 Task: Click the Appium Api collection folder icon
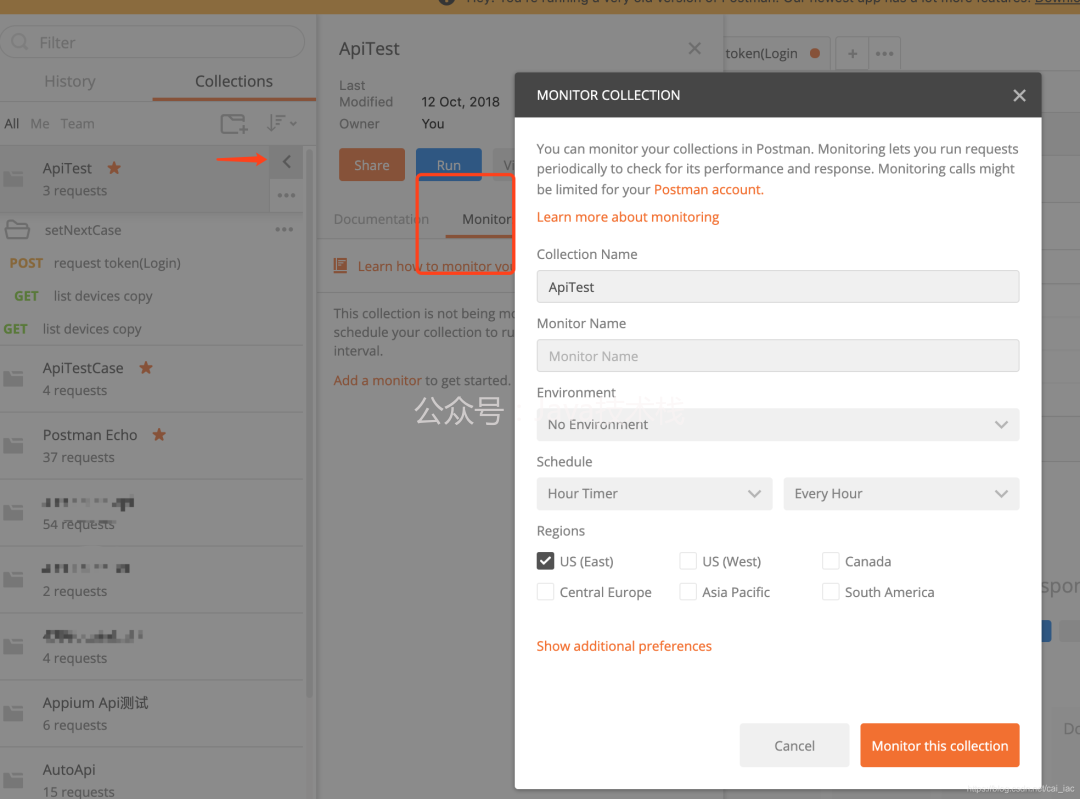coord(13,713)
